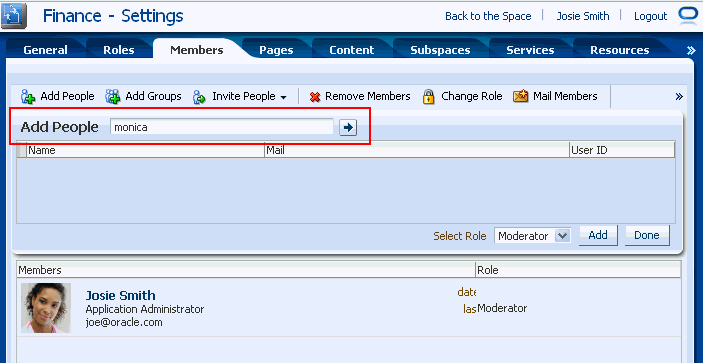The height and width of the screenshot is (363, 703).
Task: Switch to the General tab
Action: click(x=45, y=50)
